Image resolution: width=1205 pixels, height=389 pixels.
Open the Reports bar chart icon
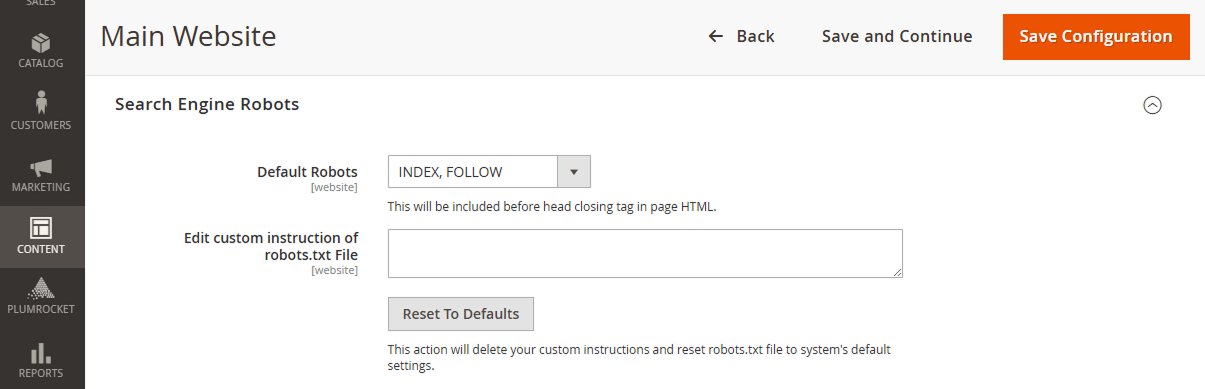(42, 352)
